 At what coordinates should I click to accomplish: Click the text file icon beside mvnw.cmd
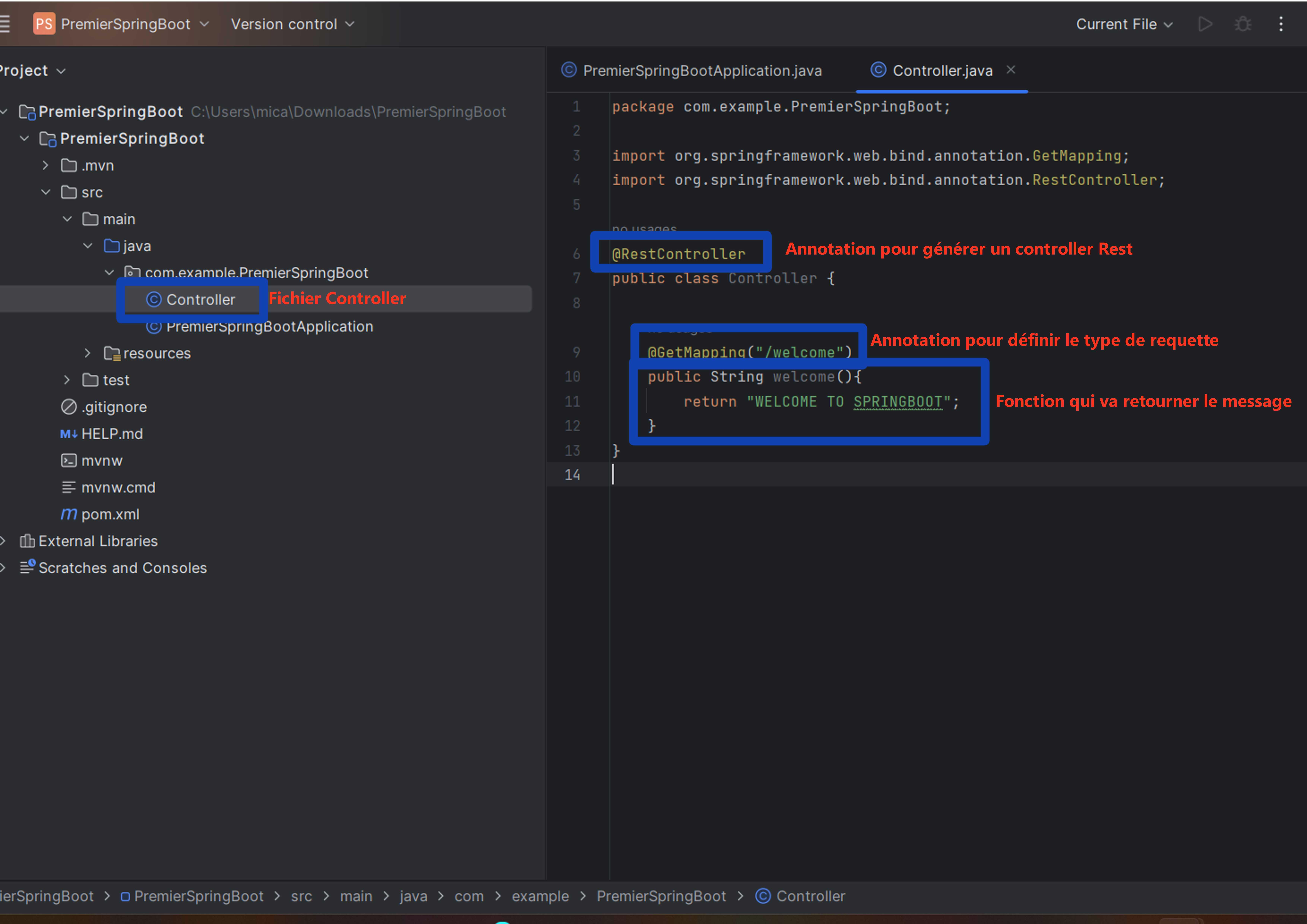[x=69, y=487]
